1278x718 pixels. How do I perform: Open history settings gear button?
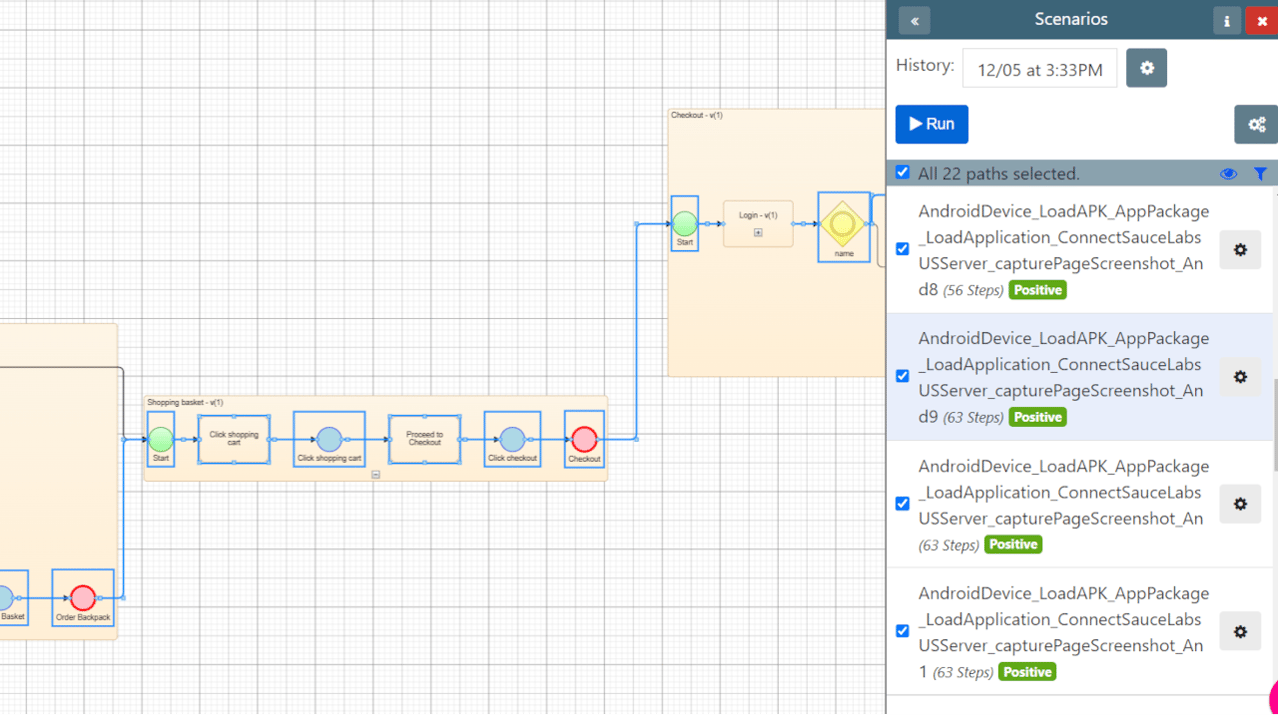(1146, 69)
